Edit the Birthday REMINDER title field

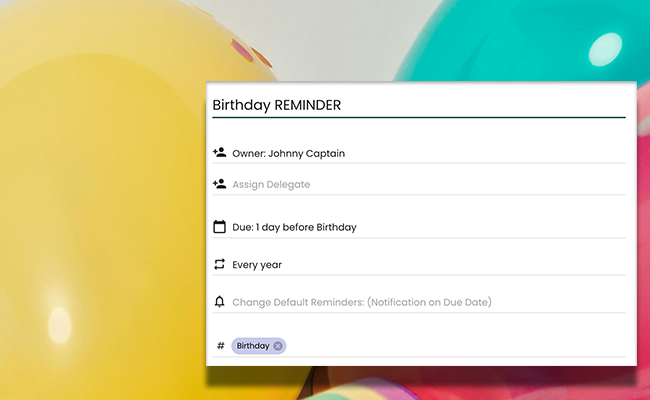pos(419,105)
